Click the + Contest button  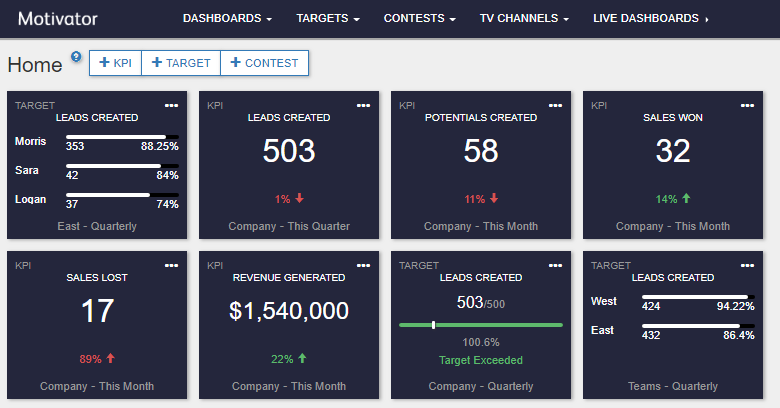264,63
